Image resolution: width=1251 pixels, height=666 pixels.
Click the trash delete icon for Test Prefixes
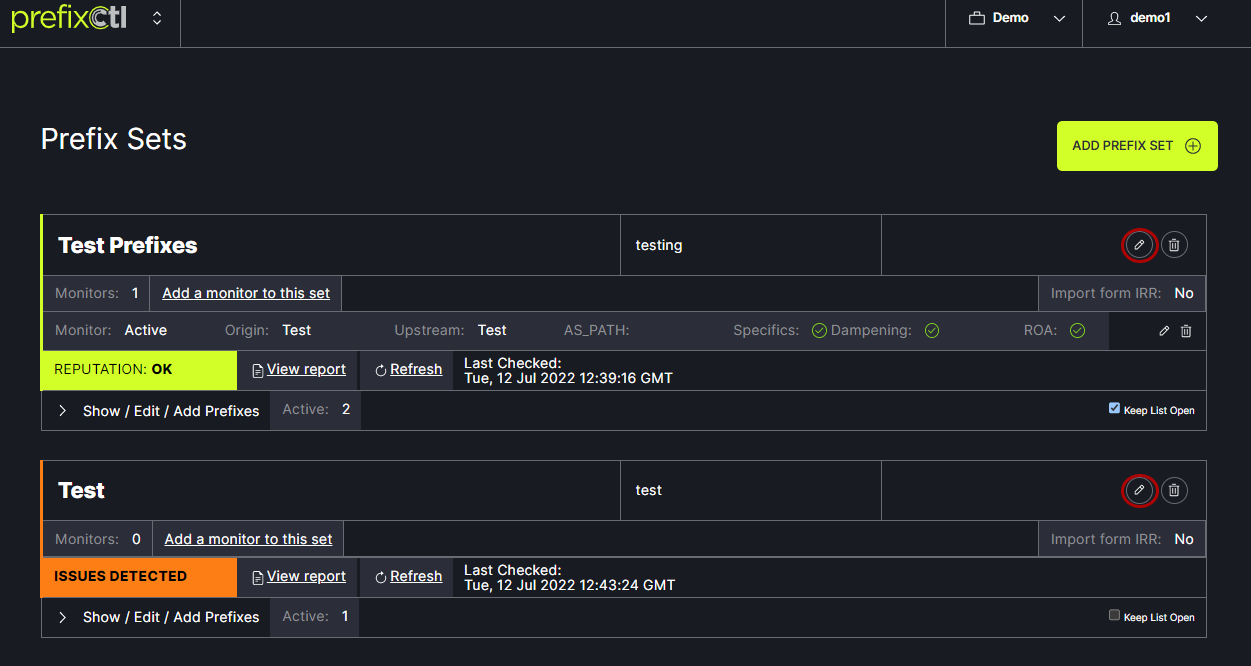point(1174,245)
